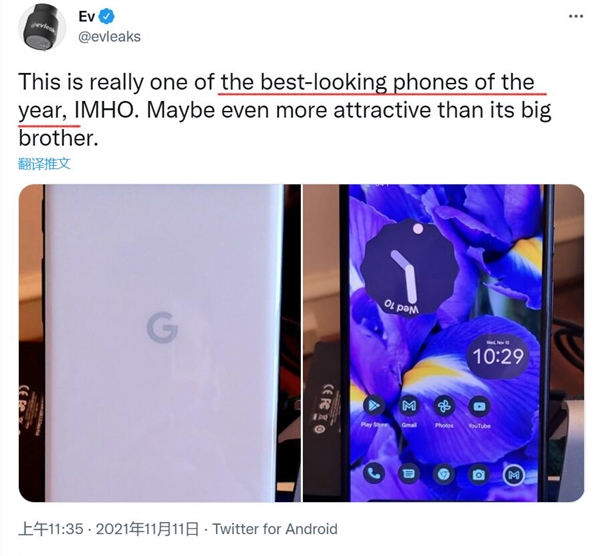Tap the Chrome dock icon
600x556 pixels.
pyautogui.click(x=443, y=474)
